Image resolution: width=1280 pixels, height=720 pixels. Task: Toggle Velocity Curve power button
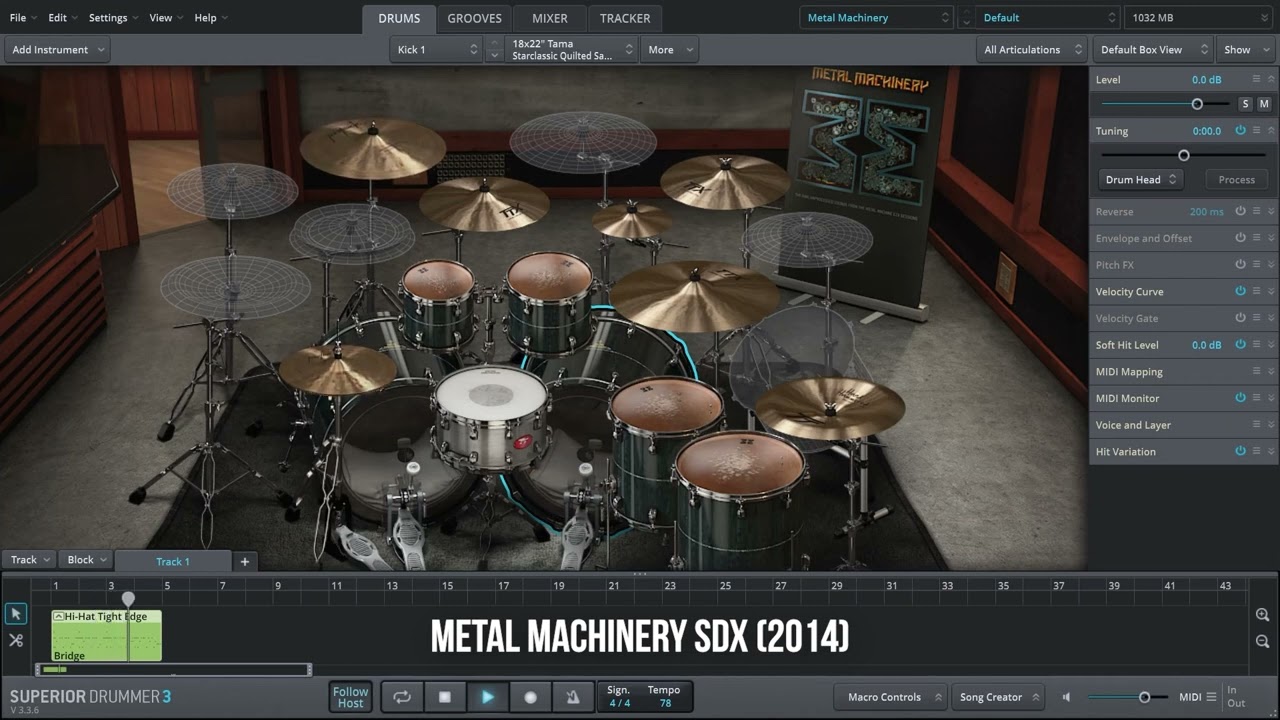pyautogui.click(x=1240, y=291)
